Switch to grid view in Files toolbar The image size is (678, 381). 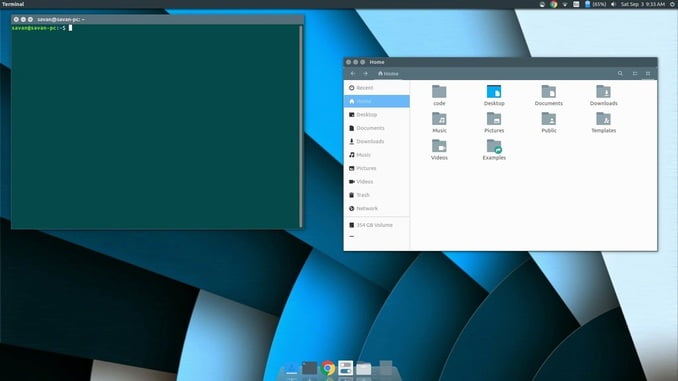point(648,74)
